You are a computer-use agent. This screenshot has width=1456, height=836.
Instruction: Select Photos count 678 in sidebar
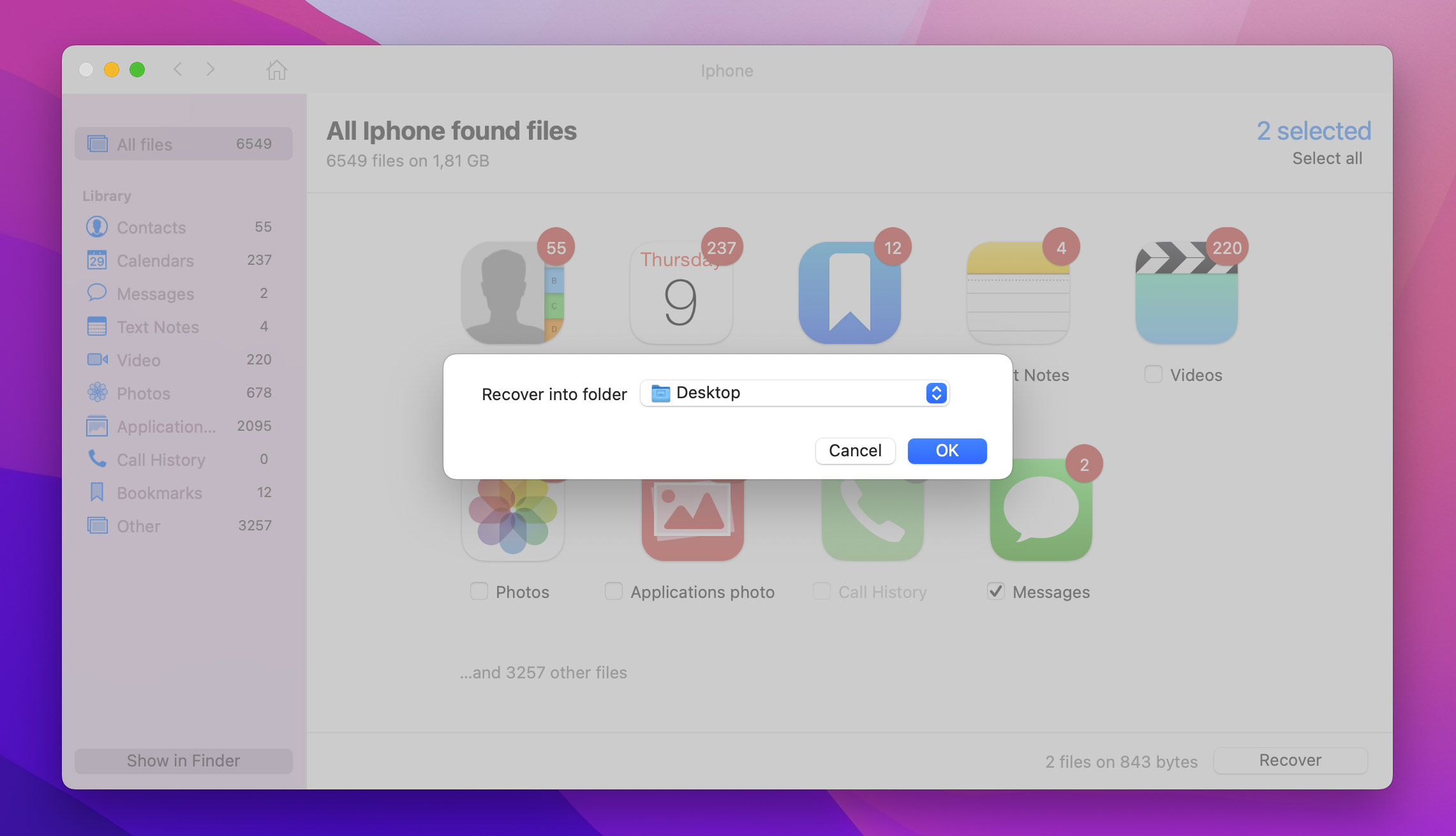(259, 392)
